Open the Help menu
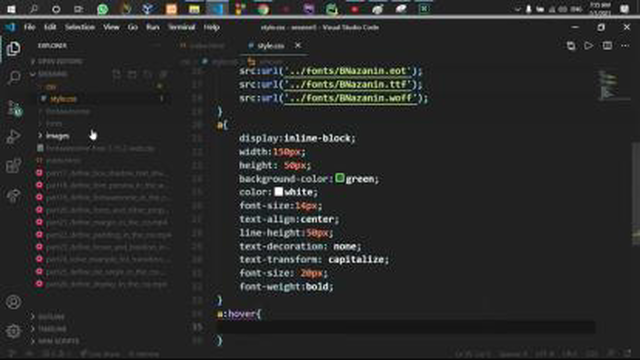The image size is (640, 360). coord(211,27)
